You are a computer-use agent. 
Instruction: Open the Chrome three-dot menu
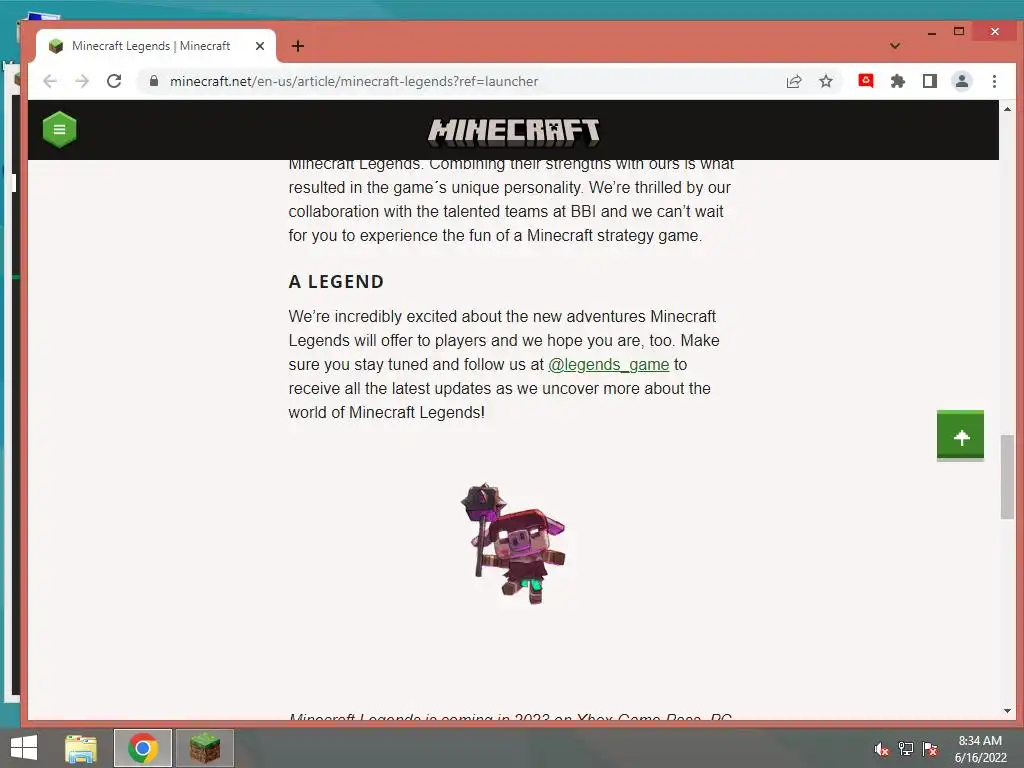994,81
